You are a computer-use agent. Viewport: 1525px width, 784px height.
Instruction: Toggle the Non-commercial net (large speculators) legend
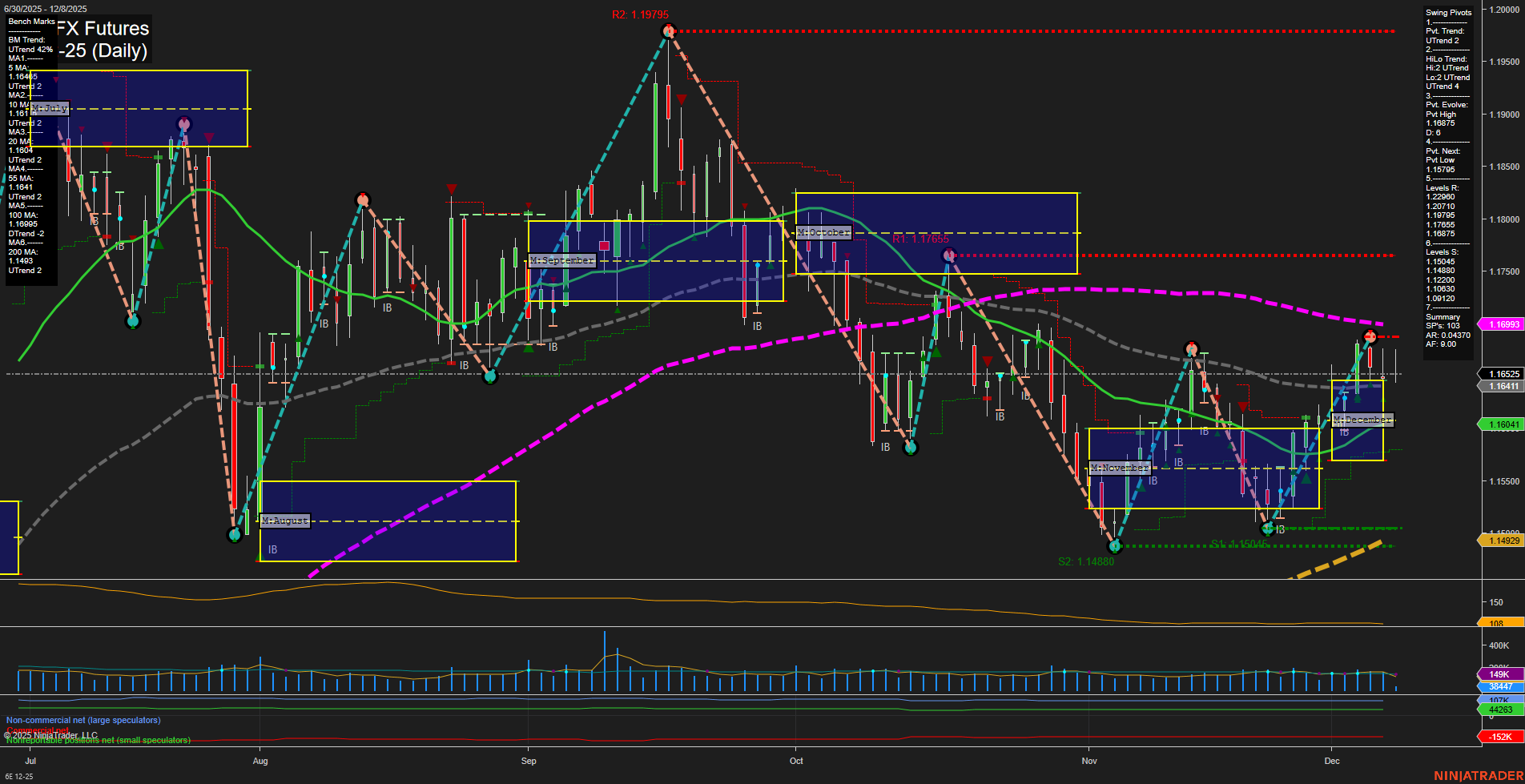point(83,720)
